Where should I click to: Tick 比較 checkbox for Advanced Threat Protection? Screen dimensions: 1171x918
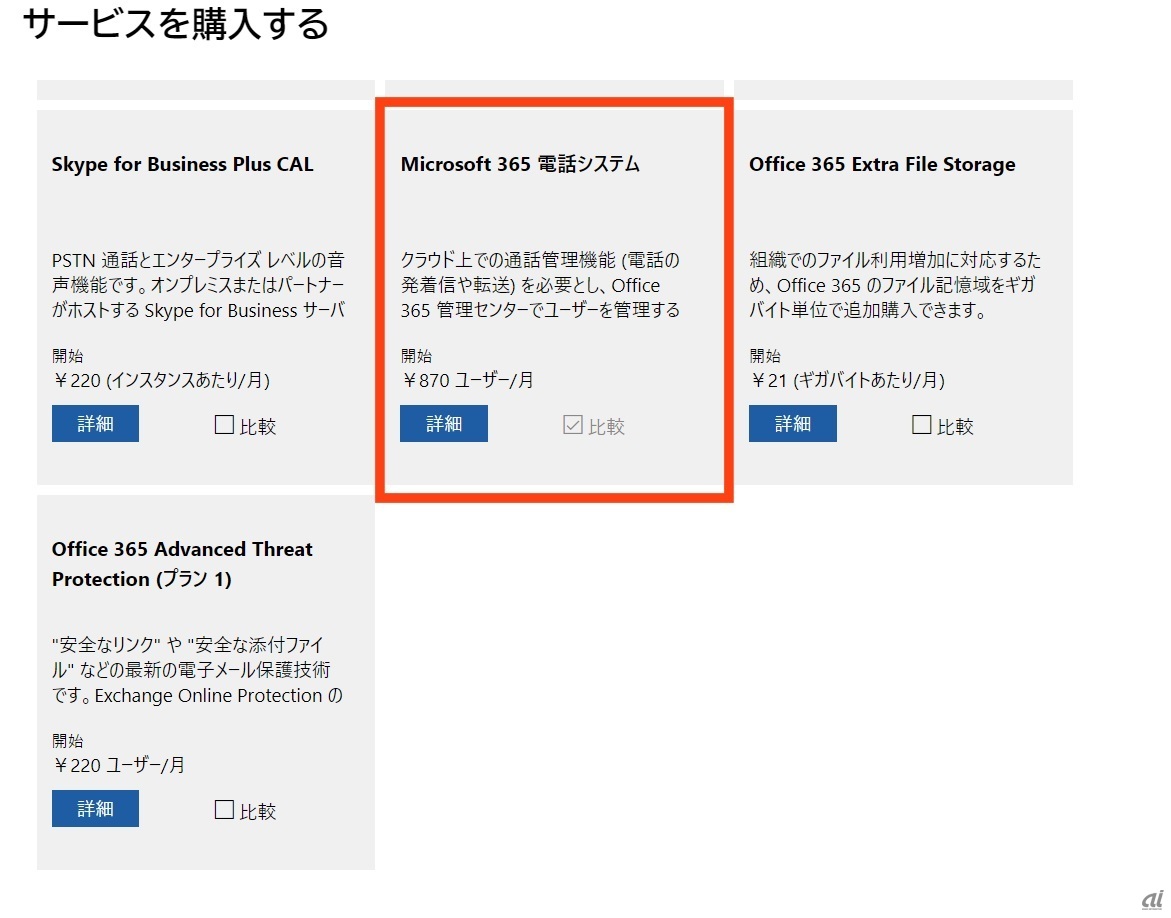click(225, 810)
